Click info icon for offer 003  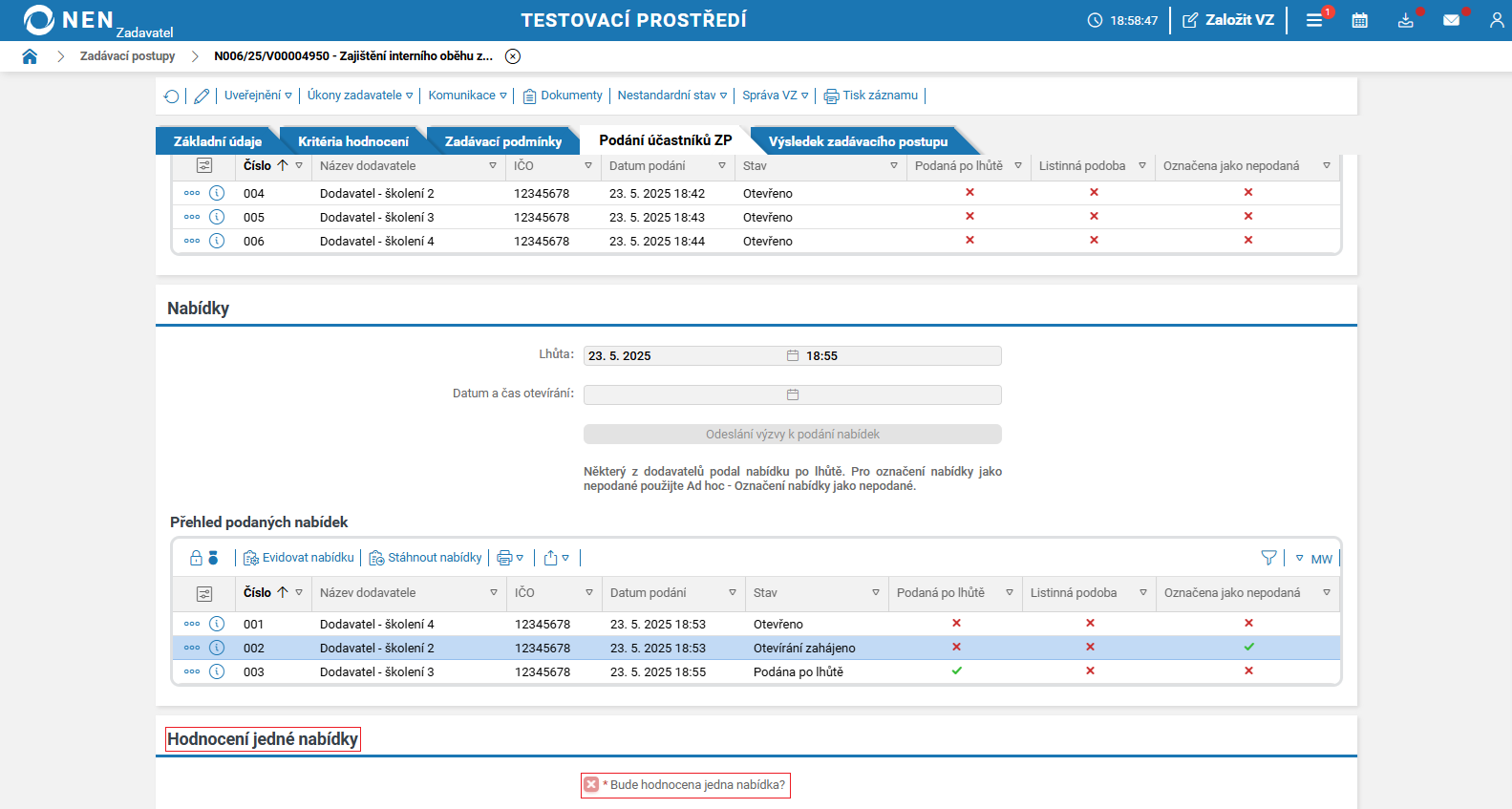pos(217,671)
